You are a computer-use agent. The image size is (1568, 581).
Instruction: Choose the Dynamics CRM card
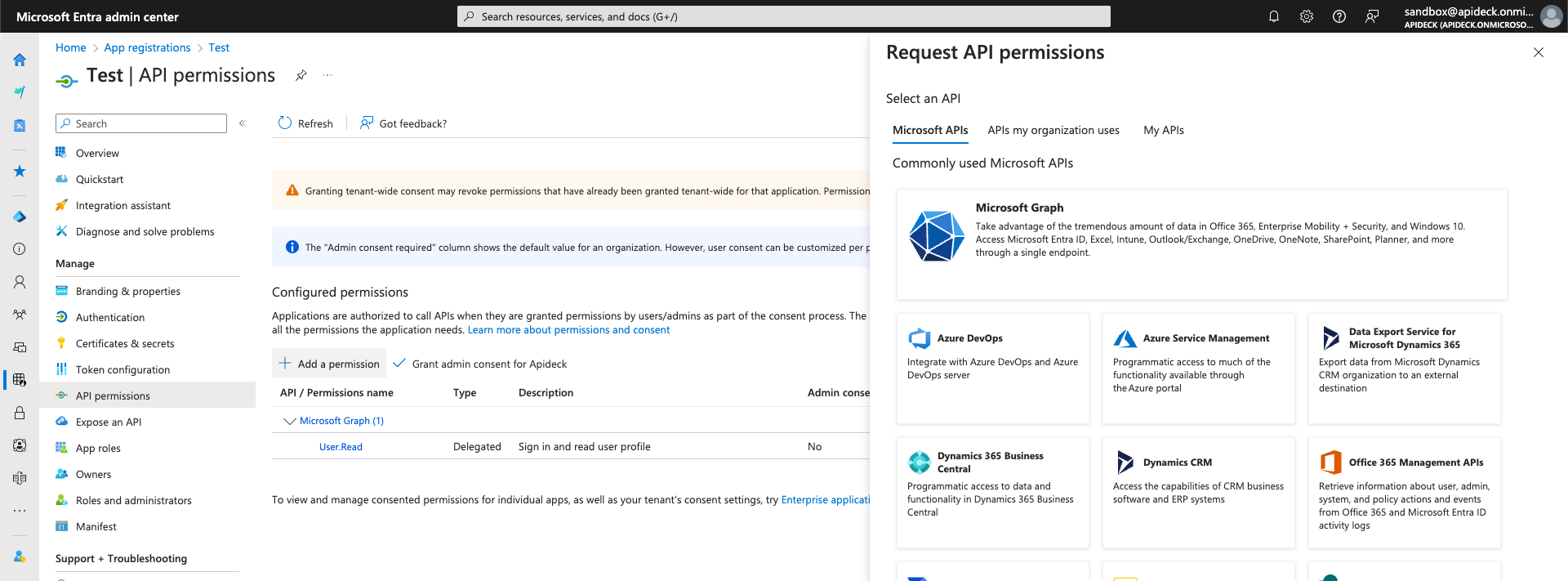click(x=1198, y=493)
